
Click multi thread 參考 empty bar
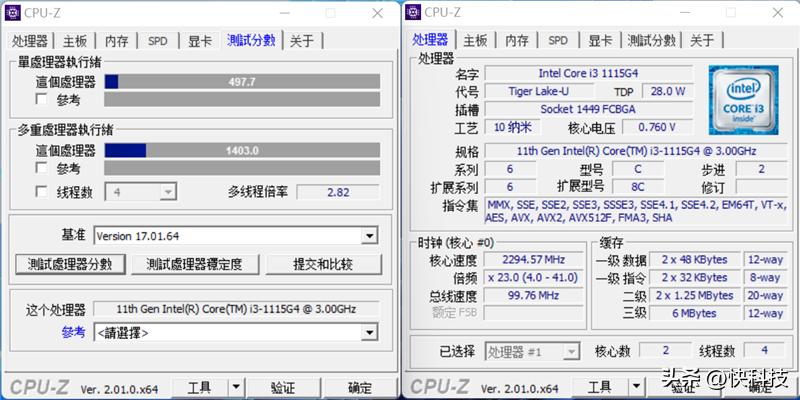(242, 168)
